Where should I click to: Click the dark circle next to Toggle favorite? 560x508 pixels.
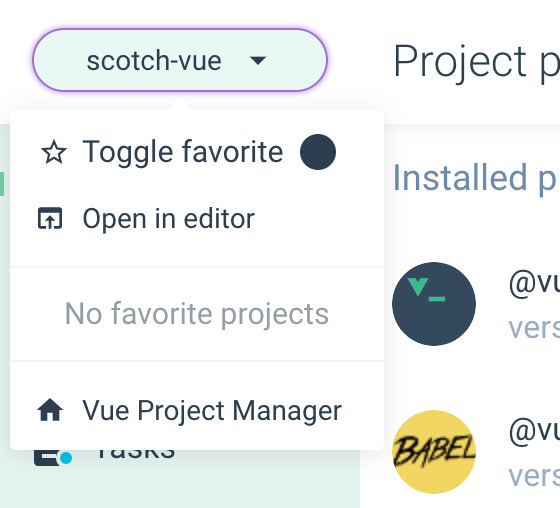point(318,152)
